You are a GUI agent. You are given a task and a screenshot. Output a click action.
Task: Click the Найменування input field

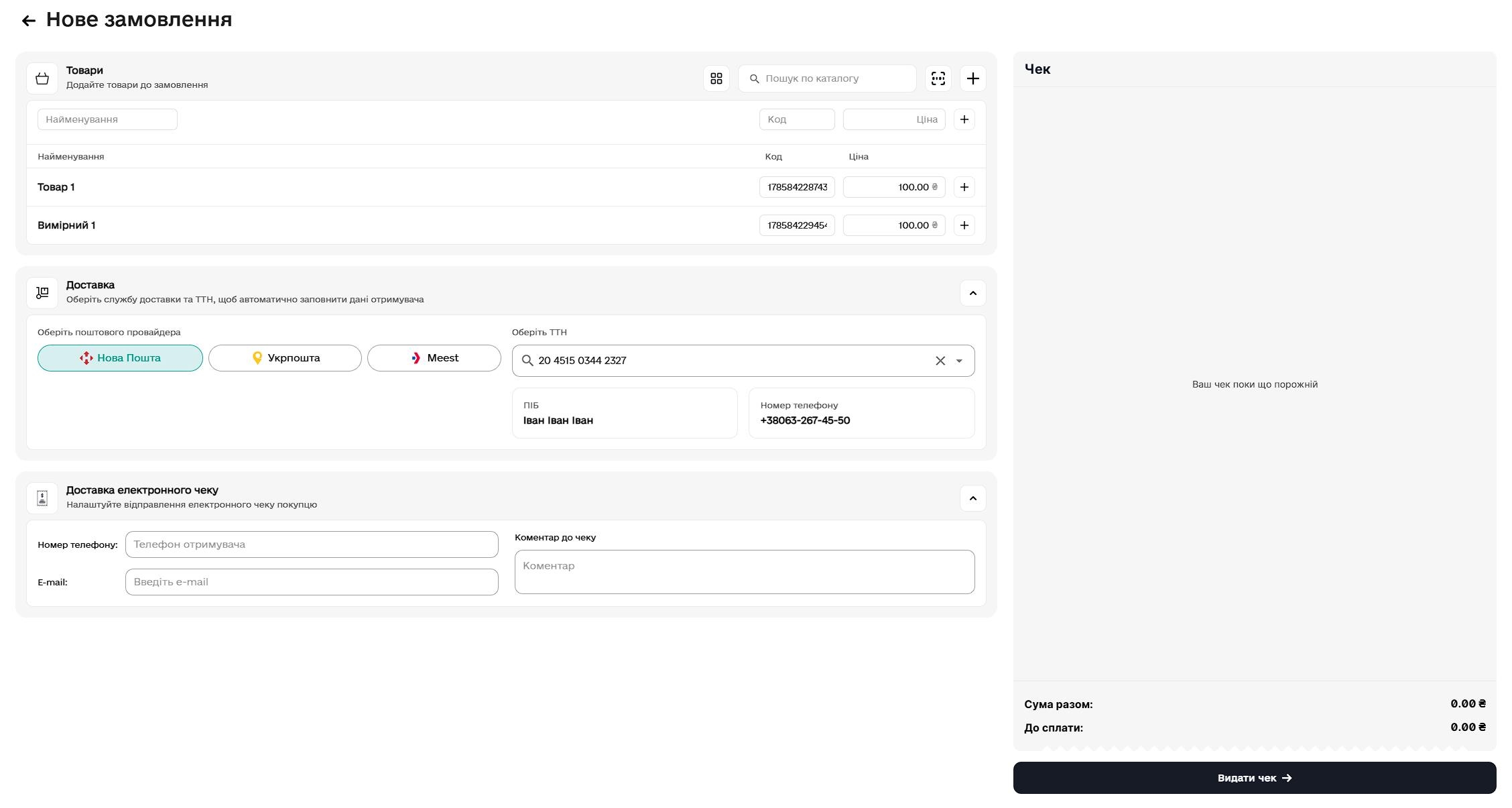(x=107, y=119)
